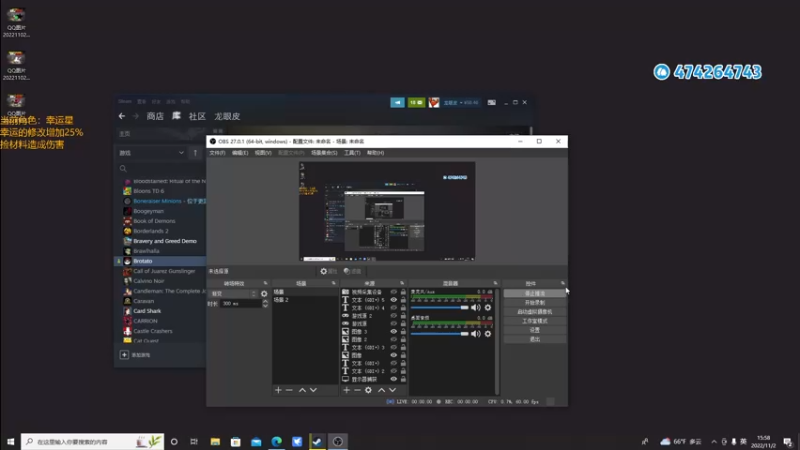
Task: Open Steam notifications green mail icon
Action: [x=416, y=103]
